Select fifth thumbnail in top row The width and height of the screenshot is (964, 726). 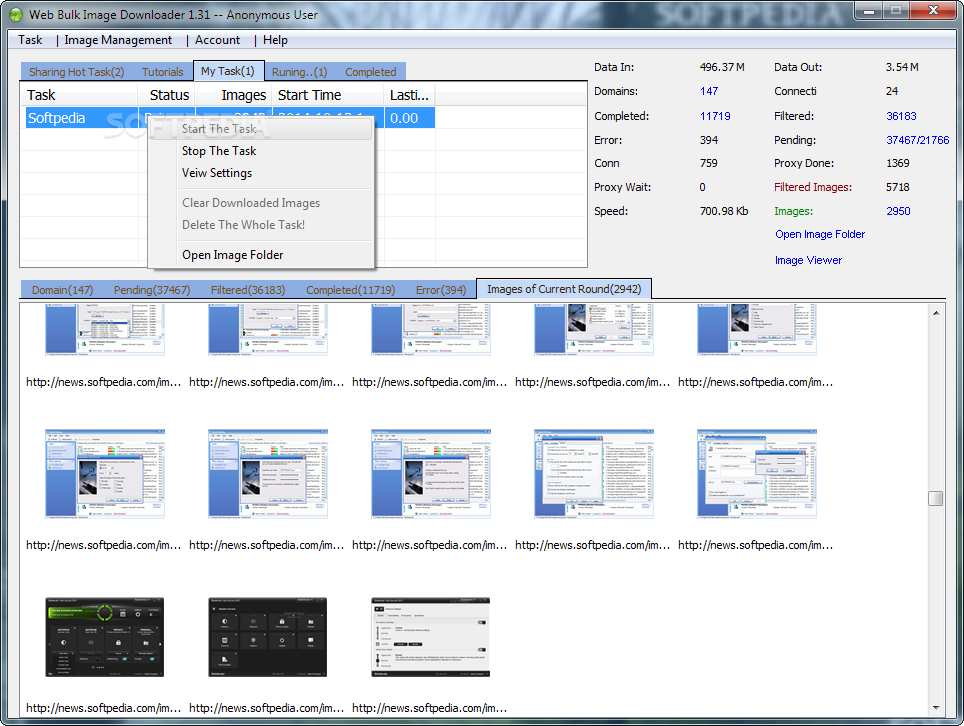click(756, 330)
